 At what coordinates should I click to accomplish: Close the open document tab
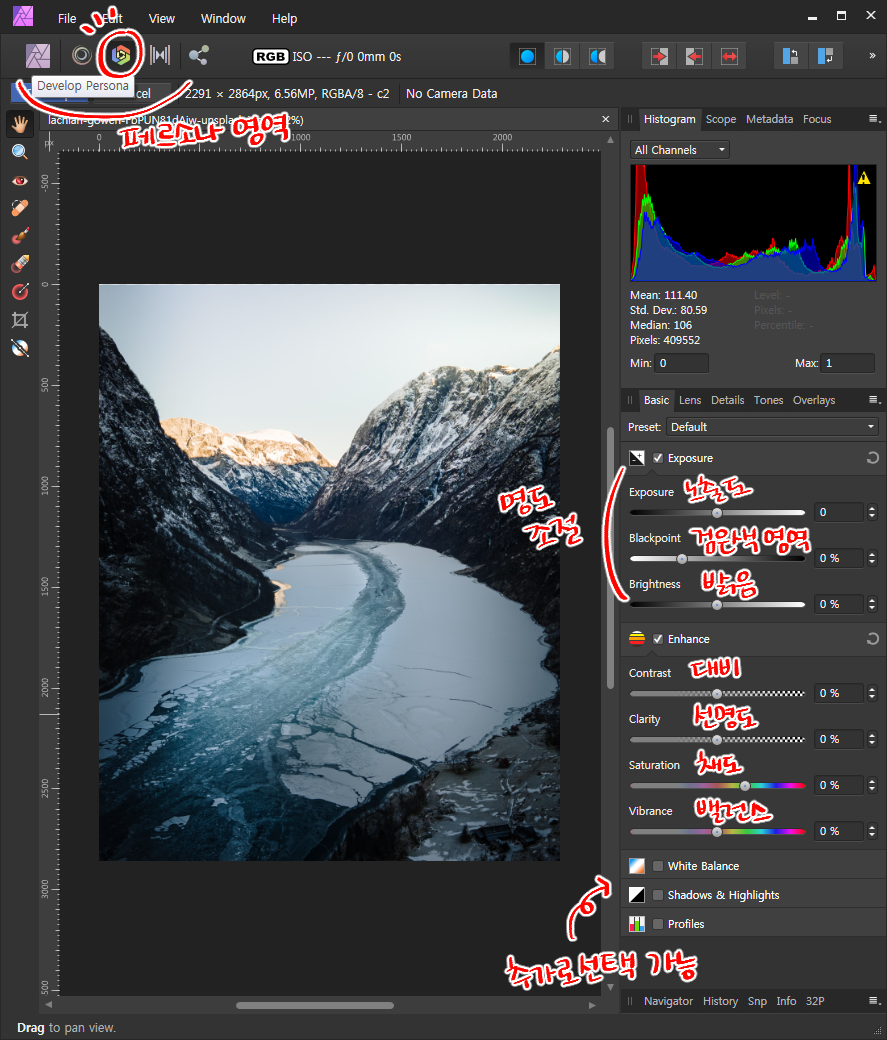606,119
